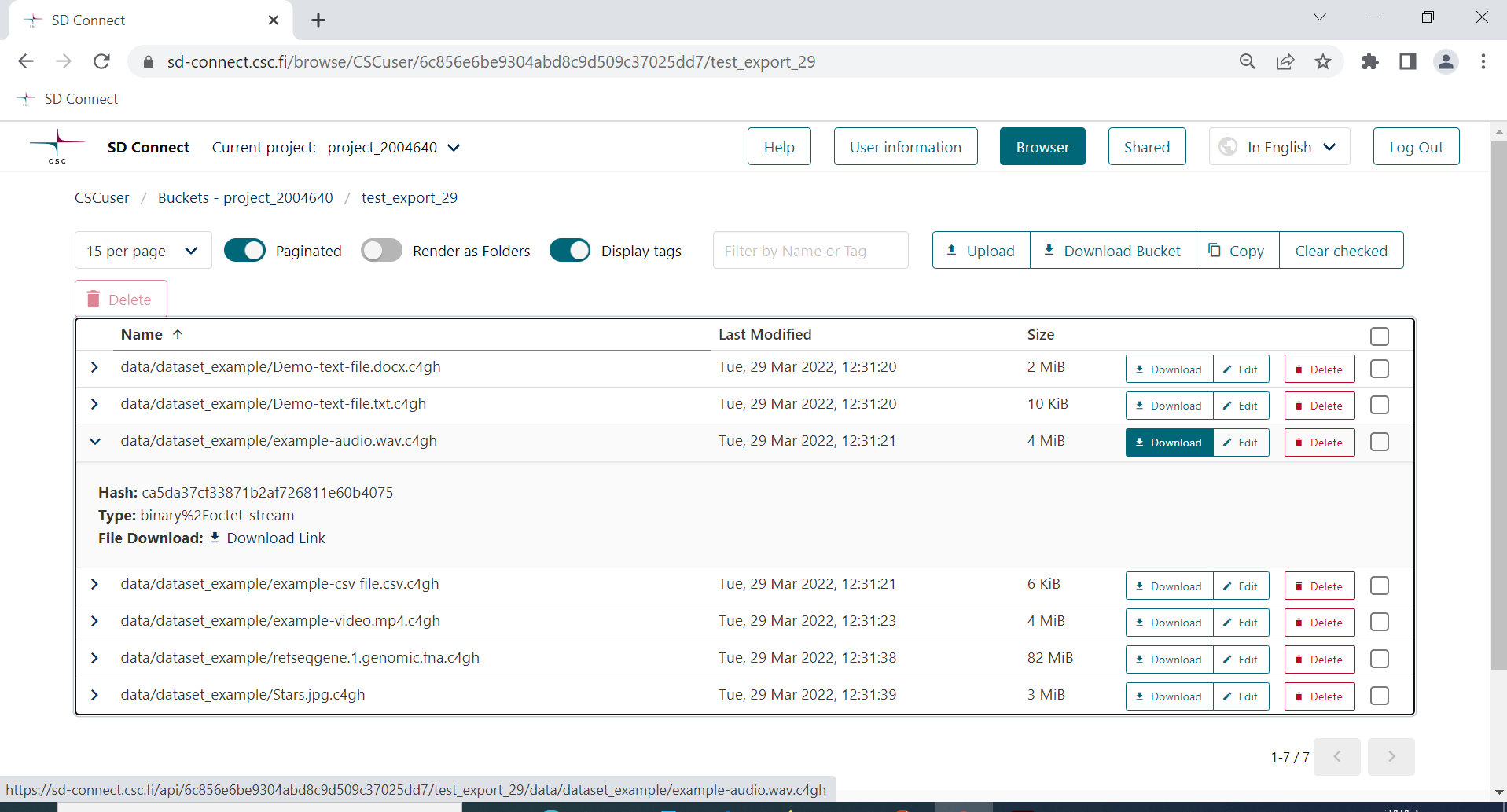1507x812 pixels.
Task: Open the current project dropdown
Action: click(x=394, y=148)
